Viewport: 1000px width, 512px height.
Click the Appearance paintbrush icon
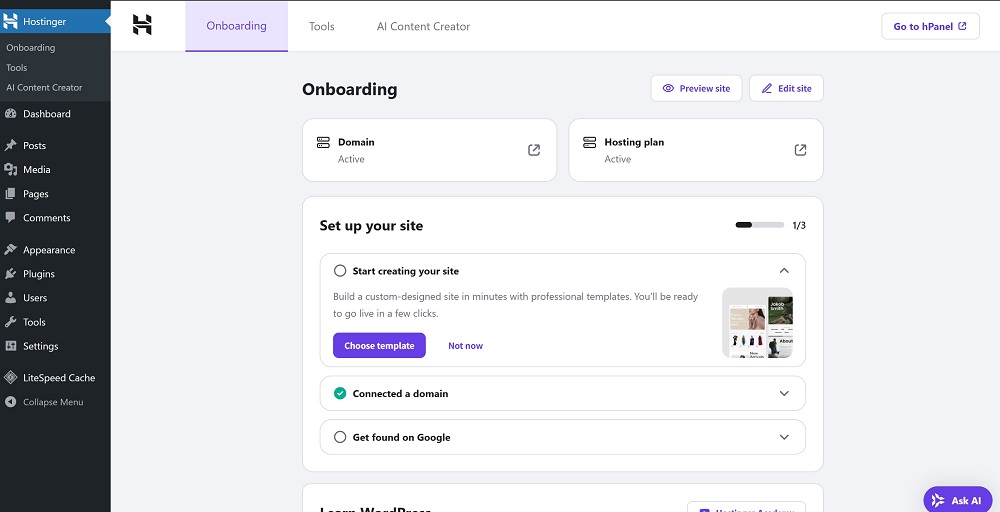pyautogui.click(x=10, y=250)
